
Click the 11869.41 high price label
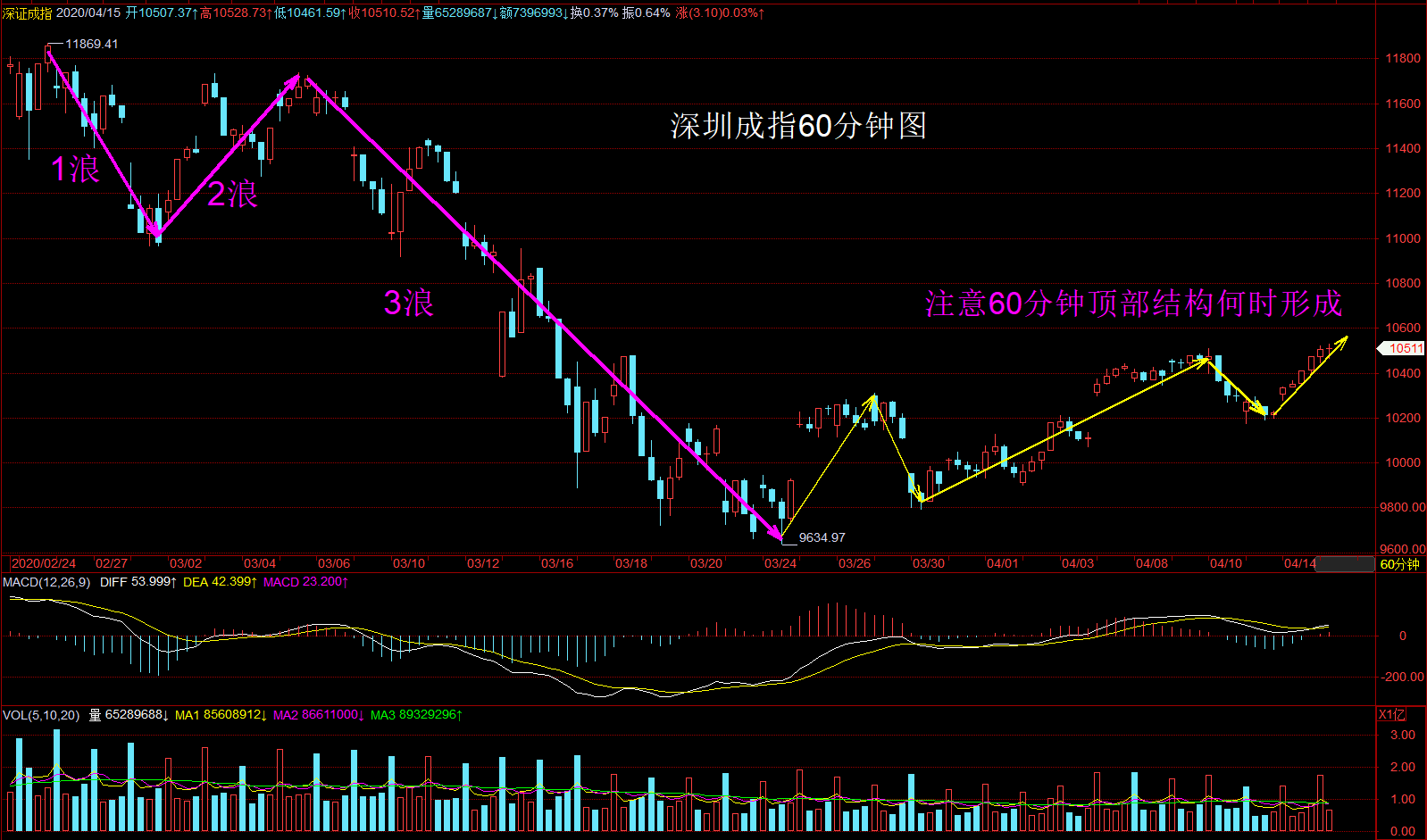(92, 44)
